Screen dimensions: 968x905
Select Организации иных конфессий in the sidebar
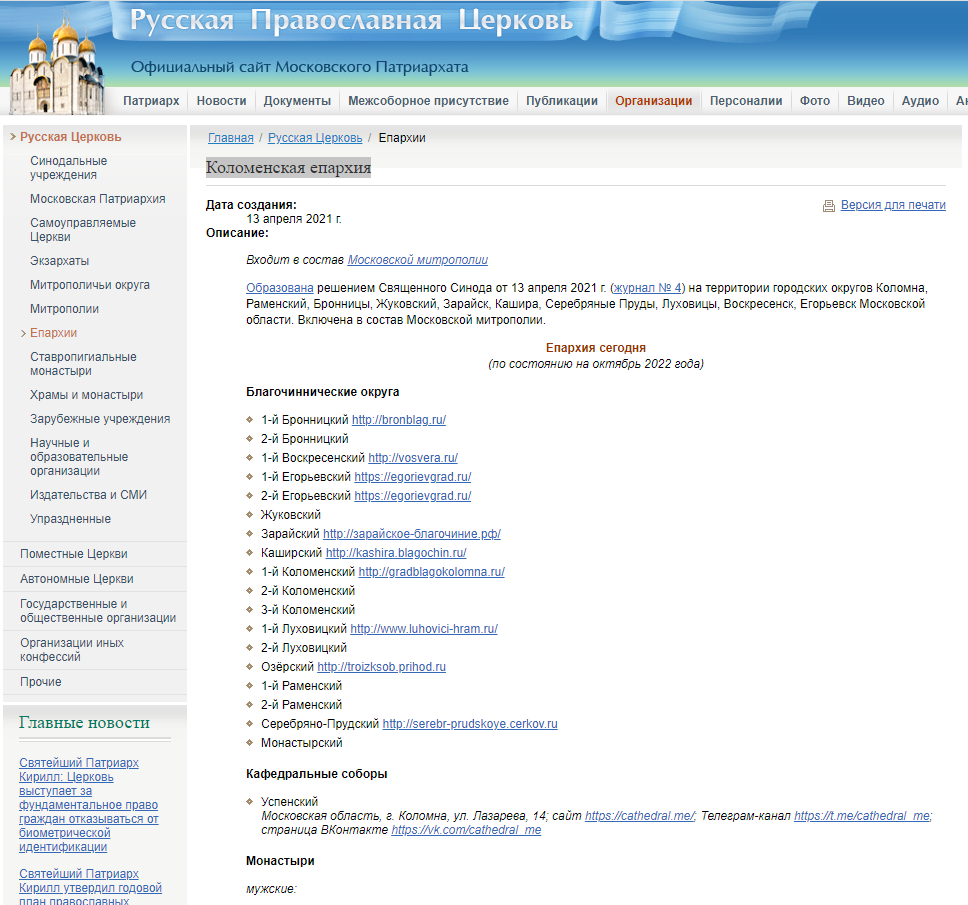[72, 650]
